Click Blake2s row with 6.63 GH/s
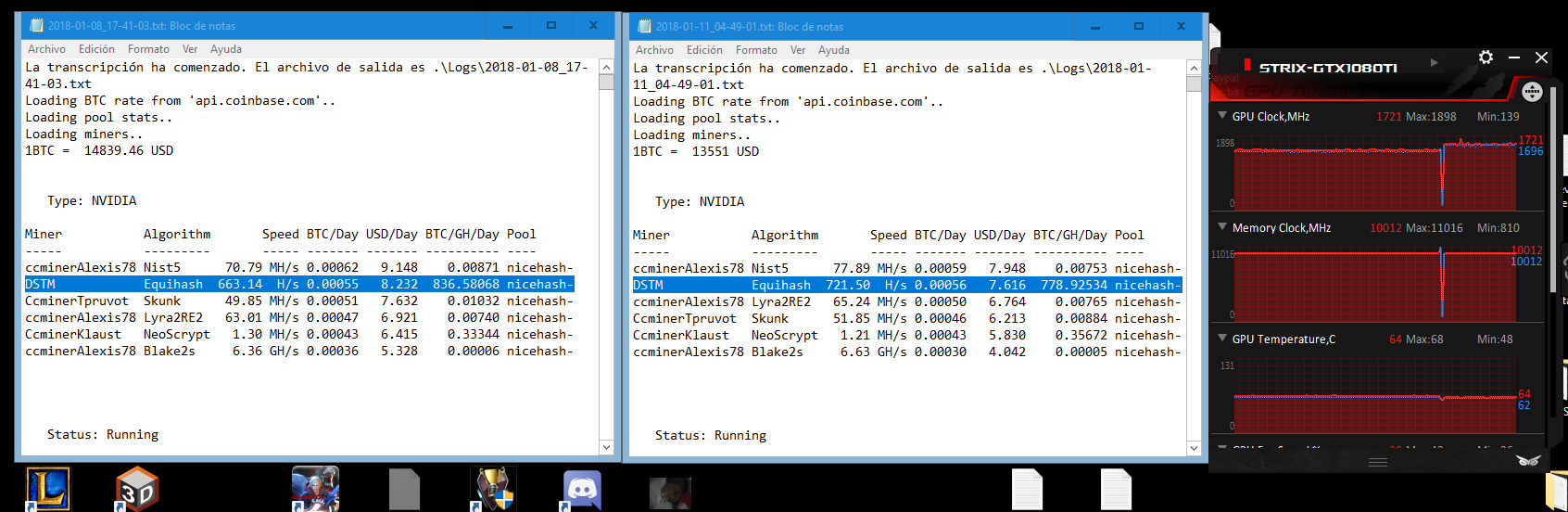This screenshot has width=1568, height=512. [907, 352]
